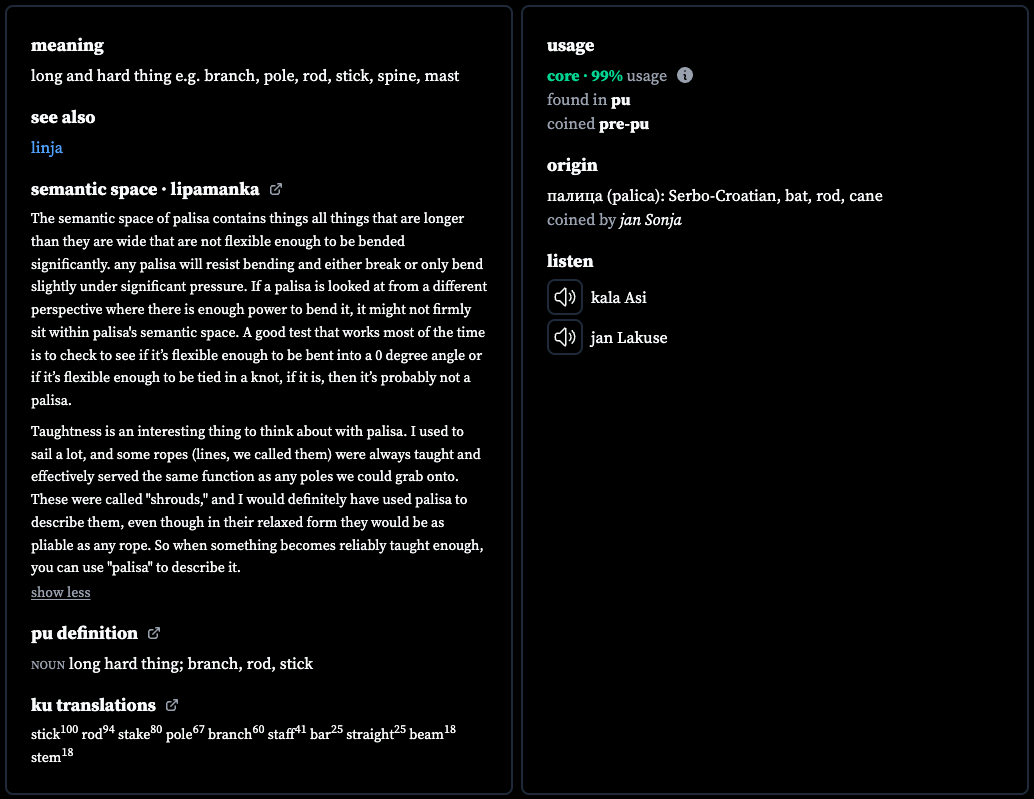Play jan Lakuse audio pronunciation
The width and height of the screenshot is (1034, 799).
564,337
